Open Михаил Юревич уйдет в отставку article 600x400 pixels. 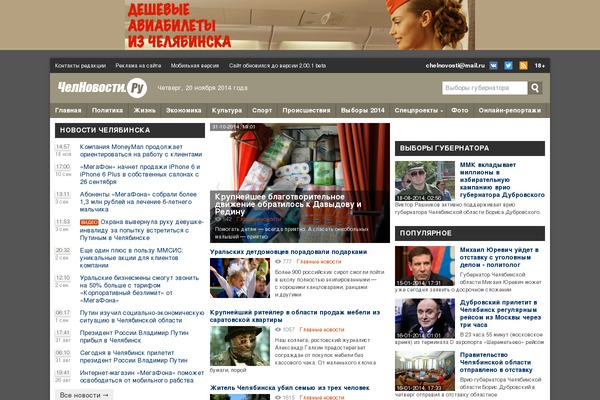[x=499, y=257]
